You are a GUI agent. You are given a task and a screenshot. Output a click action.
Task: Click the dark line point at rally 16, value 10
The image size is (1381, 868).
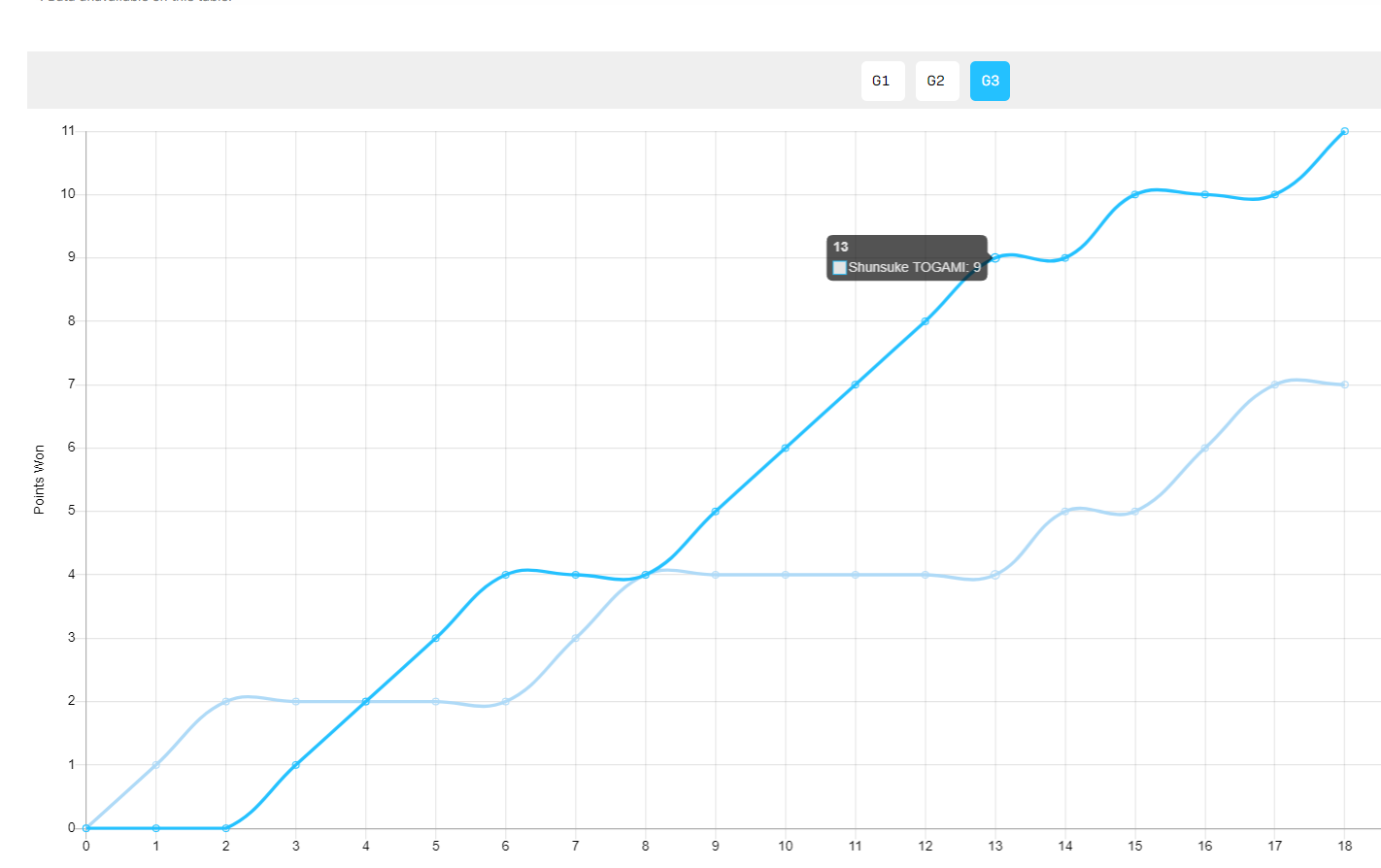click(1205, 194)
